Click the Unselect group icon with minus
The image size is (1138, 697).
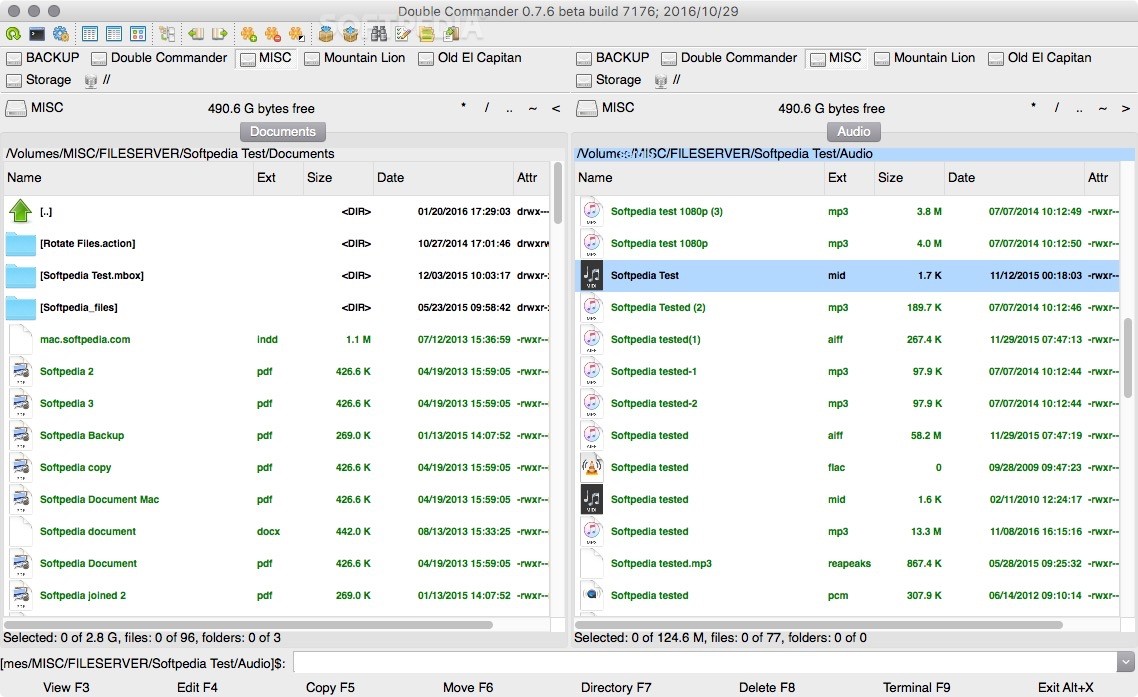273,33
